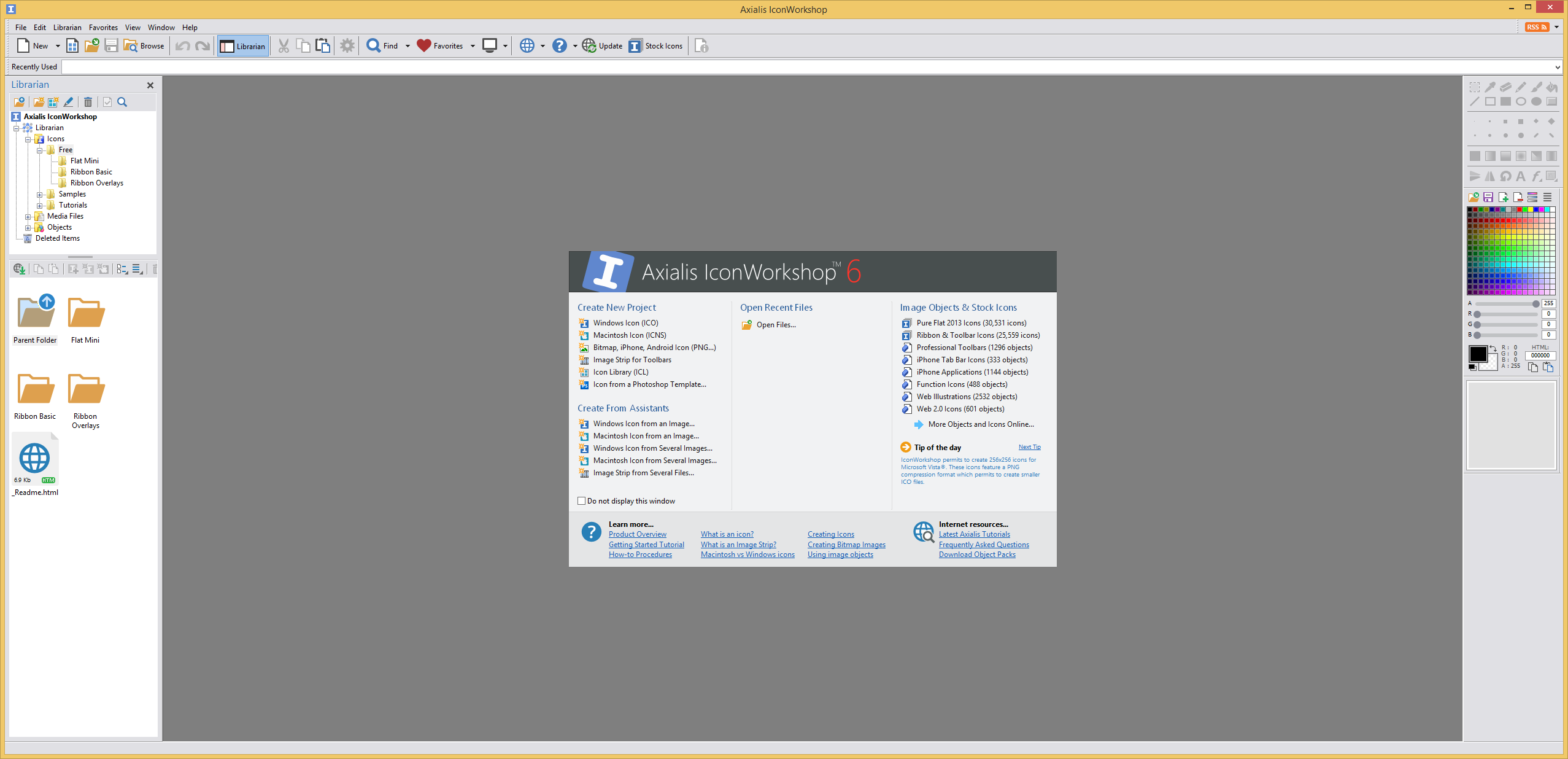Viewport: 1568px width, 759px height.
Task: Expand the Tutorials folder tree node
Action: pos(39,205)
